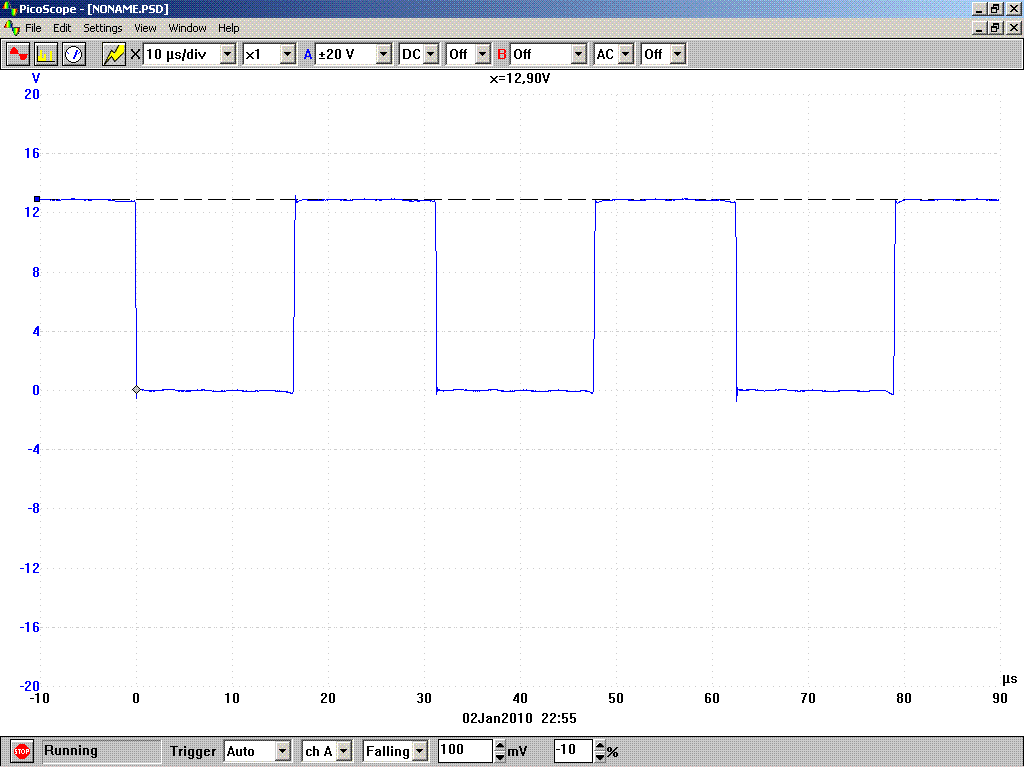Open the View menu

[x=145, y=28]
